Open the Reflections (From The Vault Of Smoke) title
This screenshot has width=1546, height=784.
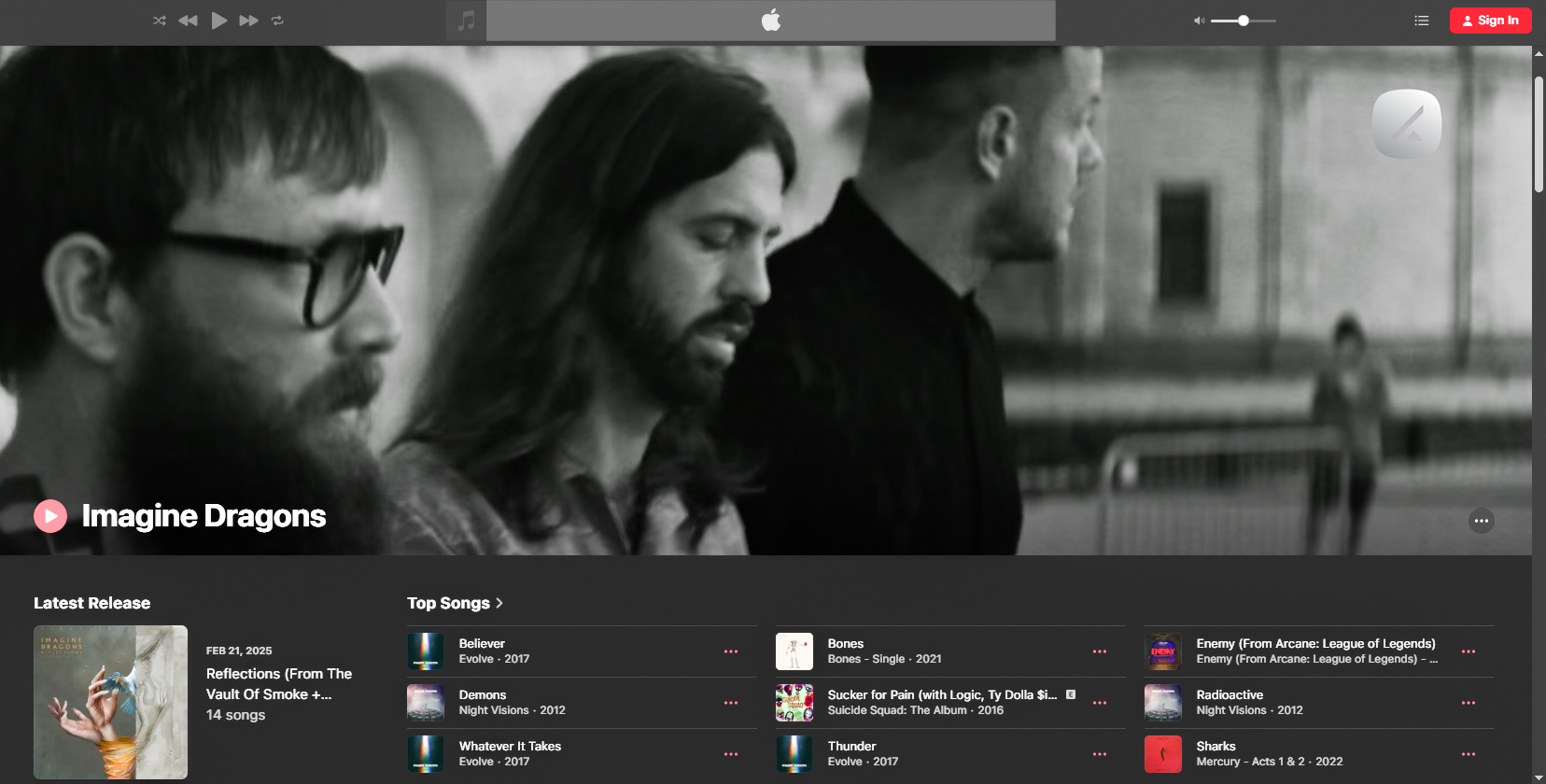tap(279, 684)
